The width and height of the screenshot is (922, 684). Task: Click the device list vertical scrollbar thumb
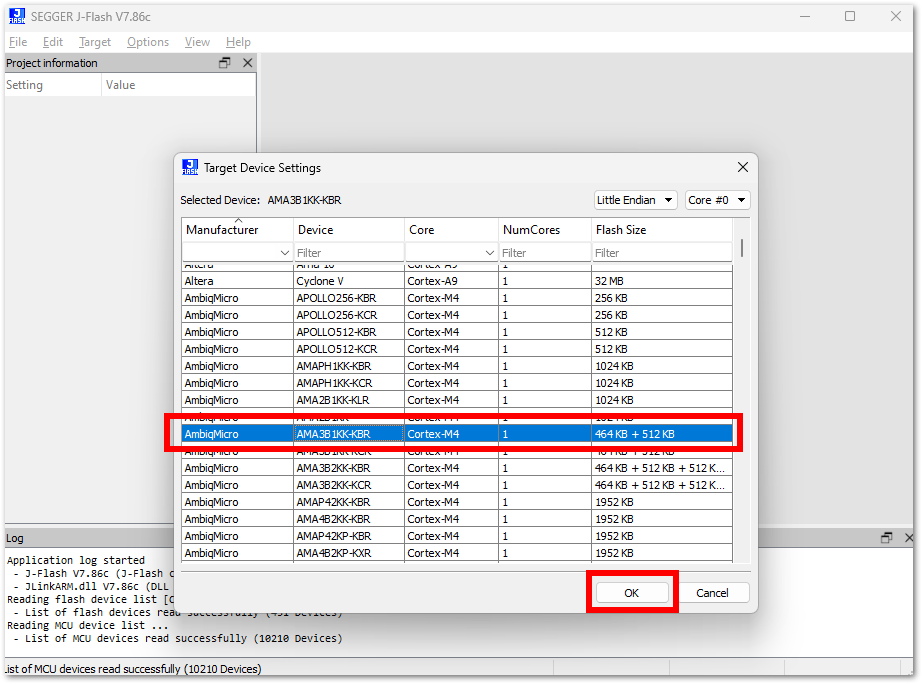[x=742, y=248]
